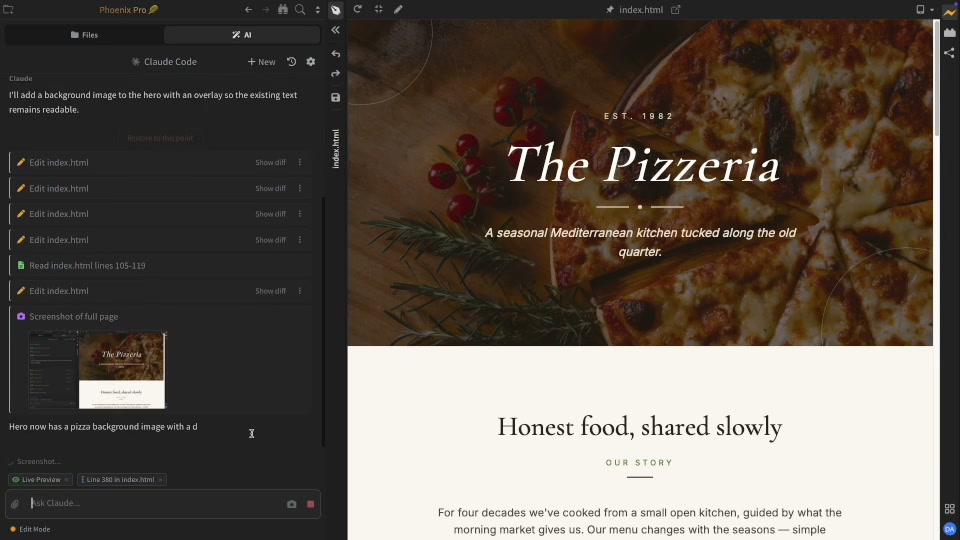960x540 pixels.
Task: Click the undo arrow icon
Action: pyautogui.click(x=336, y=54)
